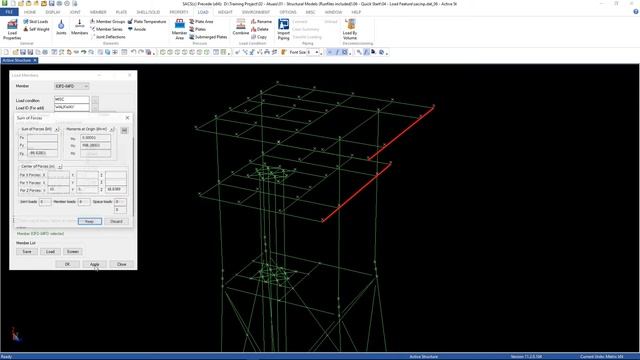Image resolution: width=640 pixels, height=360 pixels.
Task: Click the OK button in Load Members
Action: click(x=67, y=264)
